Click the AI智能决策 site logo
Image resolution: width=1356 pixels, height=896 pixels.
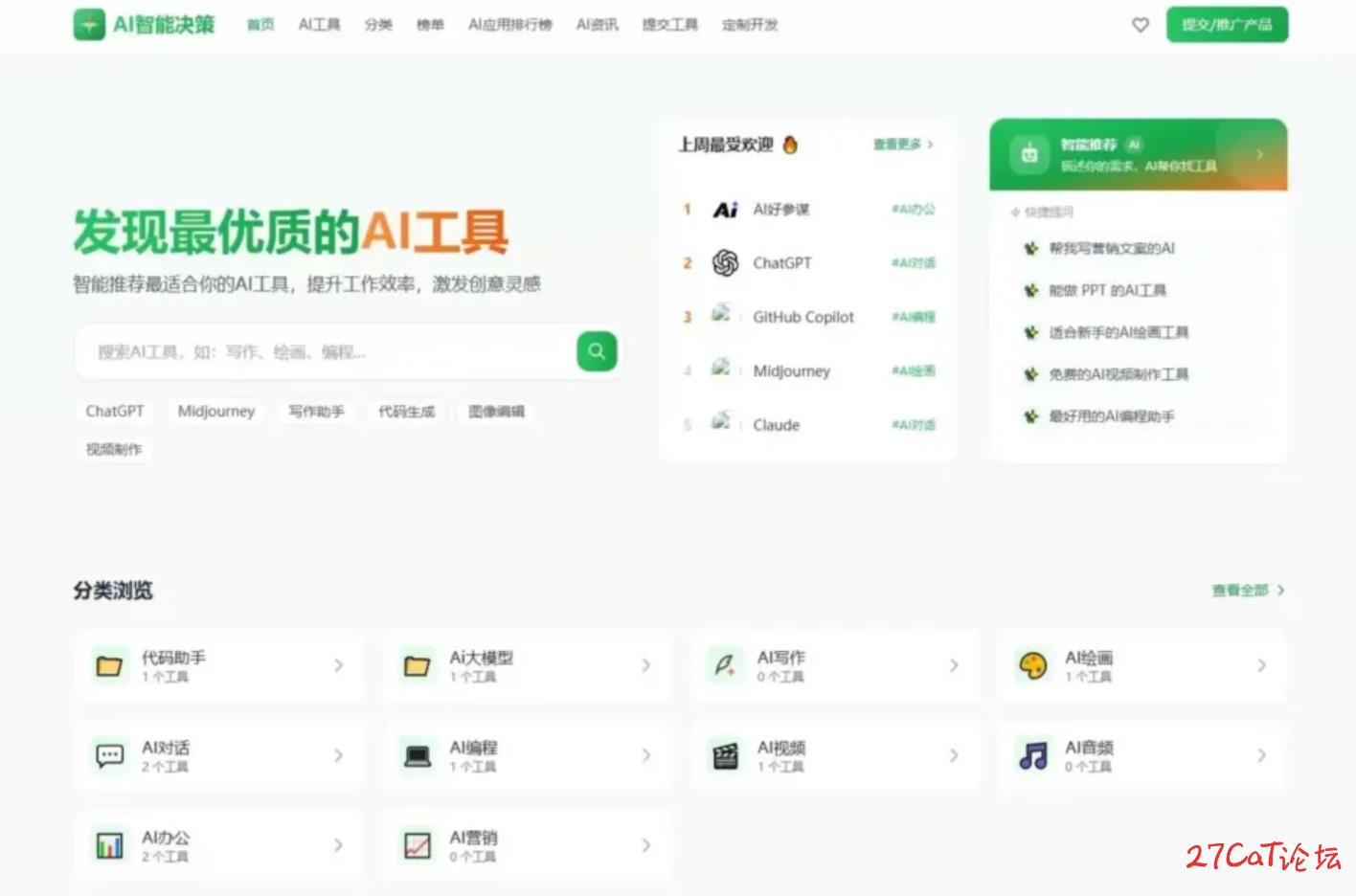point(145,25)
